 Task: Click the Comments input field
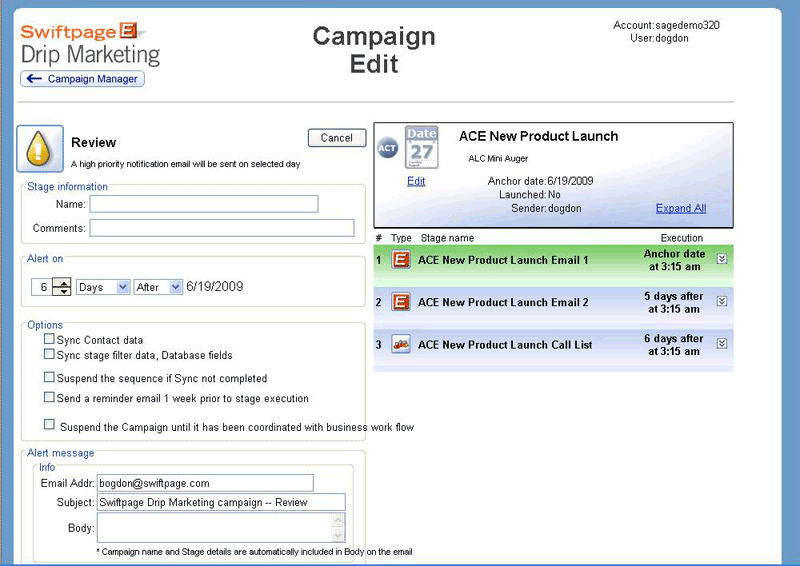(x=222, y=228)
